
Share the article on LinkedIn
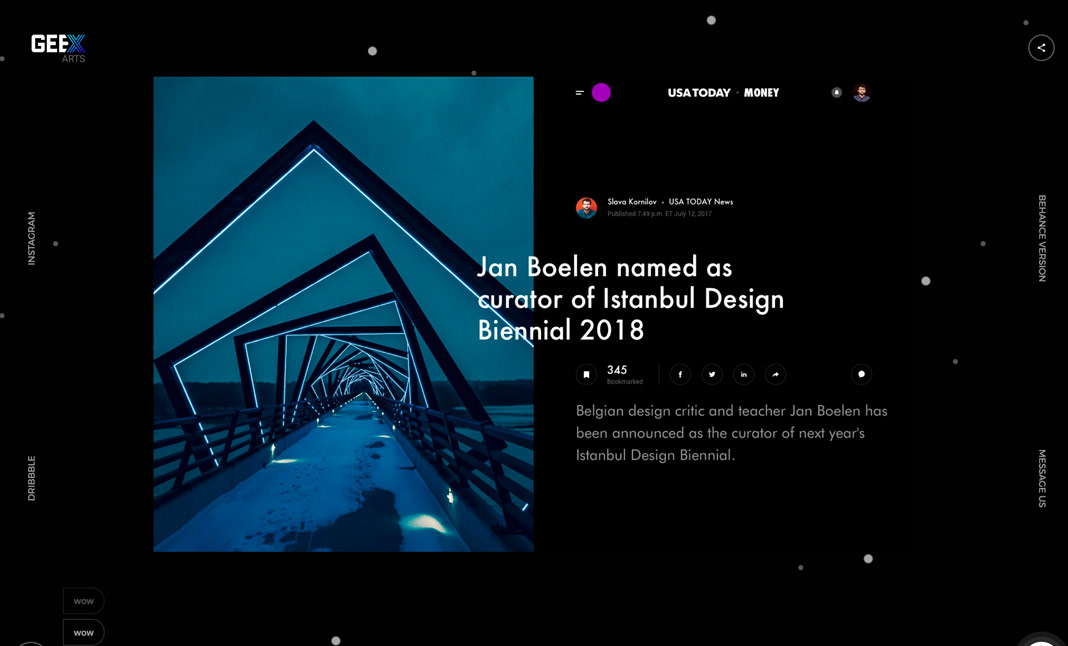click(x=743, y=374)
